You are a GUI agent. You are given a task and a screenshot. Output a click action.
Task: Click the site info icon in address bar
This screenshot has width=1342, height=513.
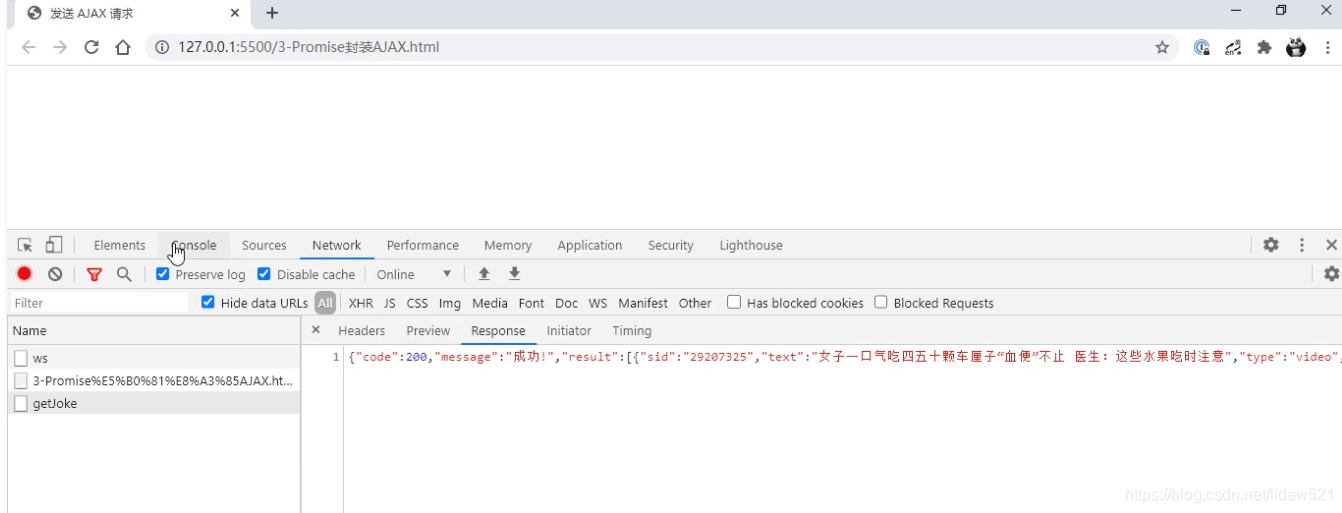point(162,47)
